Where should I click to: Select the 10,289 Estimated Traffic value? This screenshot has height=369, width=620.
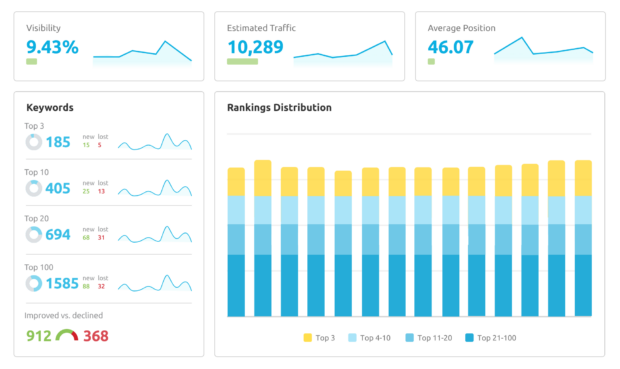coord(255,47)
